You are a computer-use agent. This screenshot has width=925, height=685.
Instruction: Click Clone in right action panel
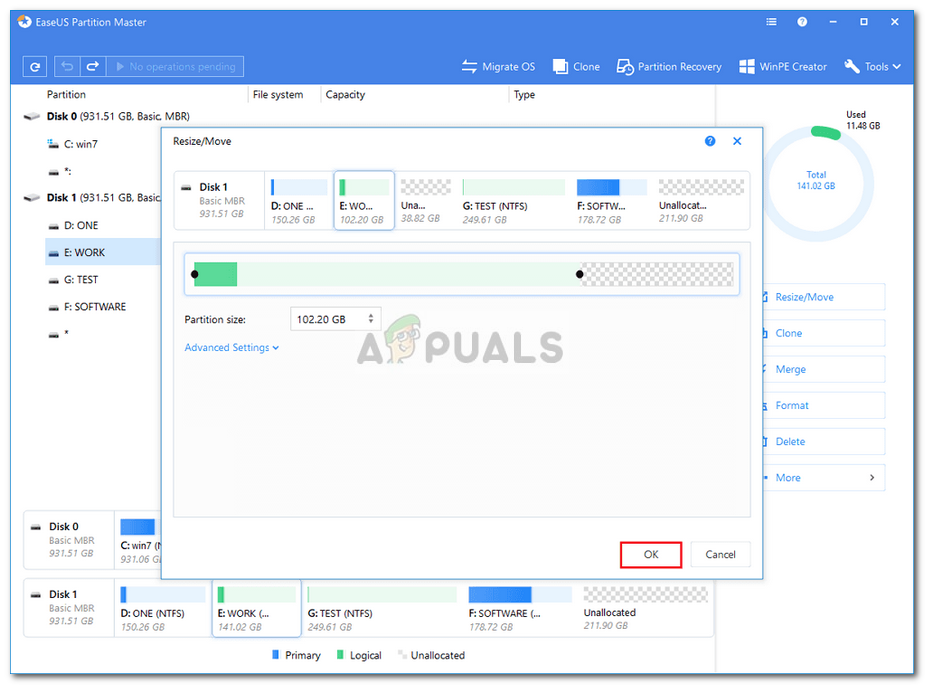click(x=824, y=333)
